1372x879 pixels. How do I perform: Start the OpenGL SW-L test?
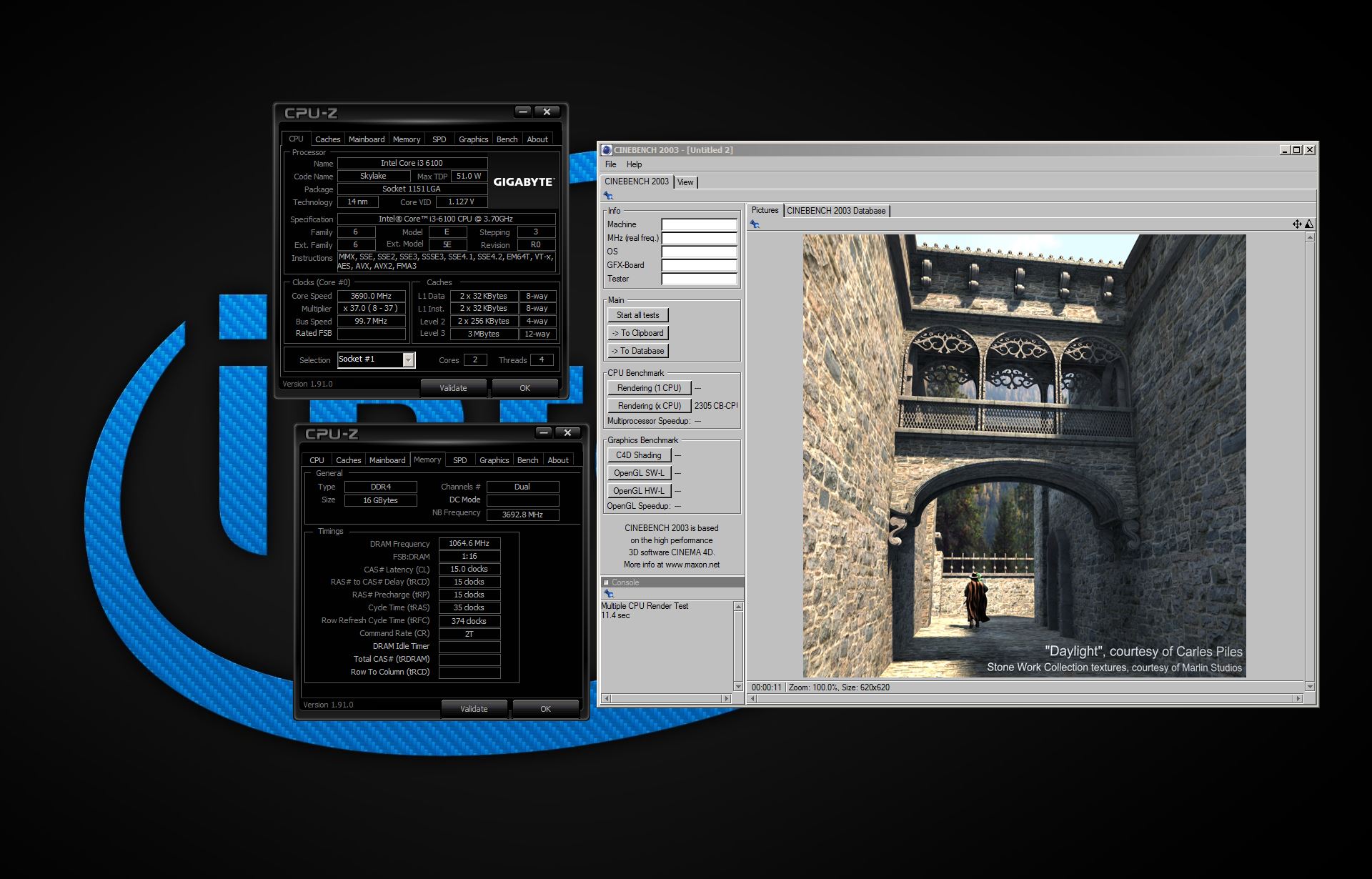[x=639, y=473]
